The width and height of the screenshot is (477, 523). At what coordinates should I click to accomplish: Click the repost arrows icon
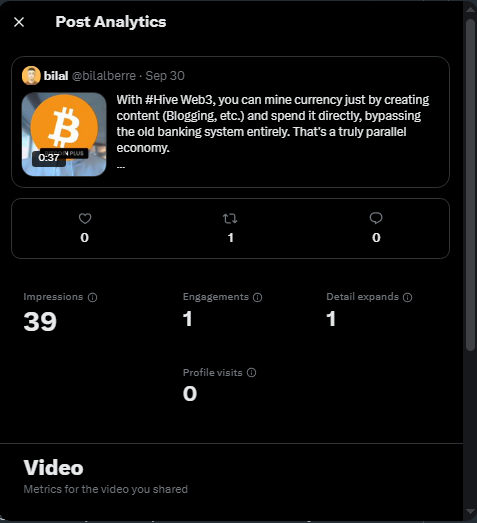pos(230,218)
